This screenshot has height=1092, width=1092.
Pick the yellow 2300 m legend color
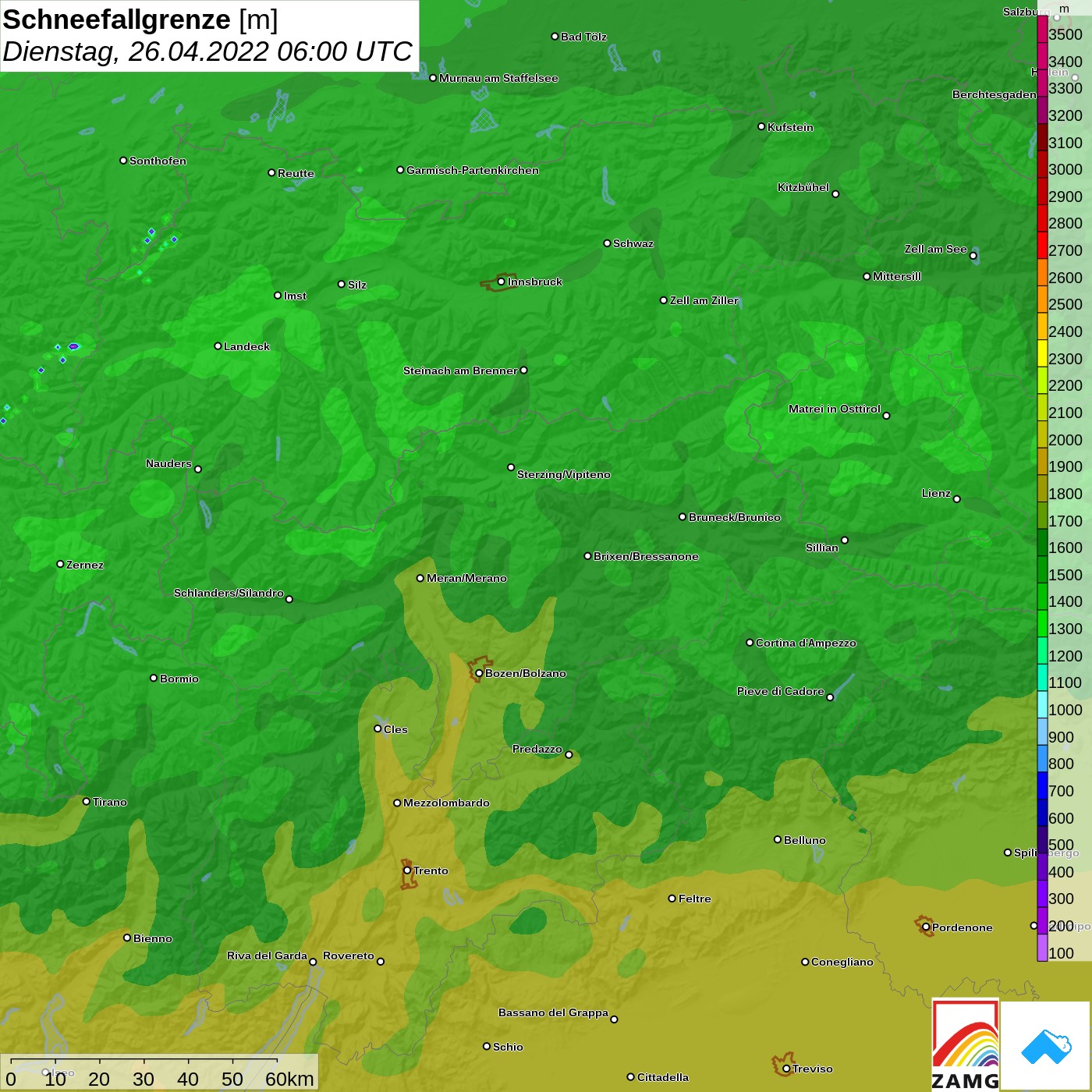pyautogui.click(x=1042, y=353)
